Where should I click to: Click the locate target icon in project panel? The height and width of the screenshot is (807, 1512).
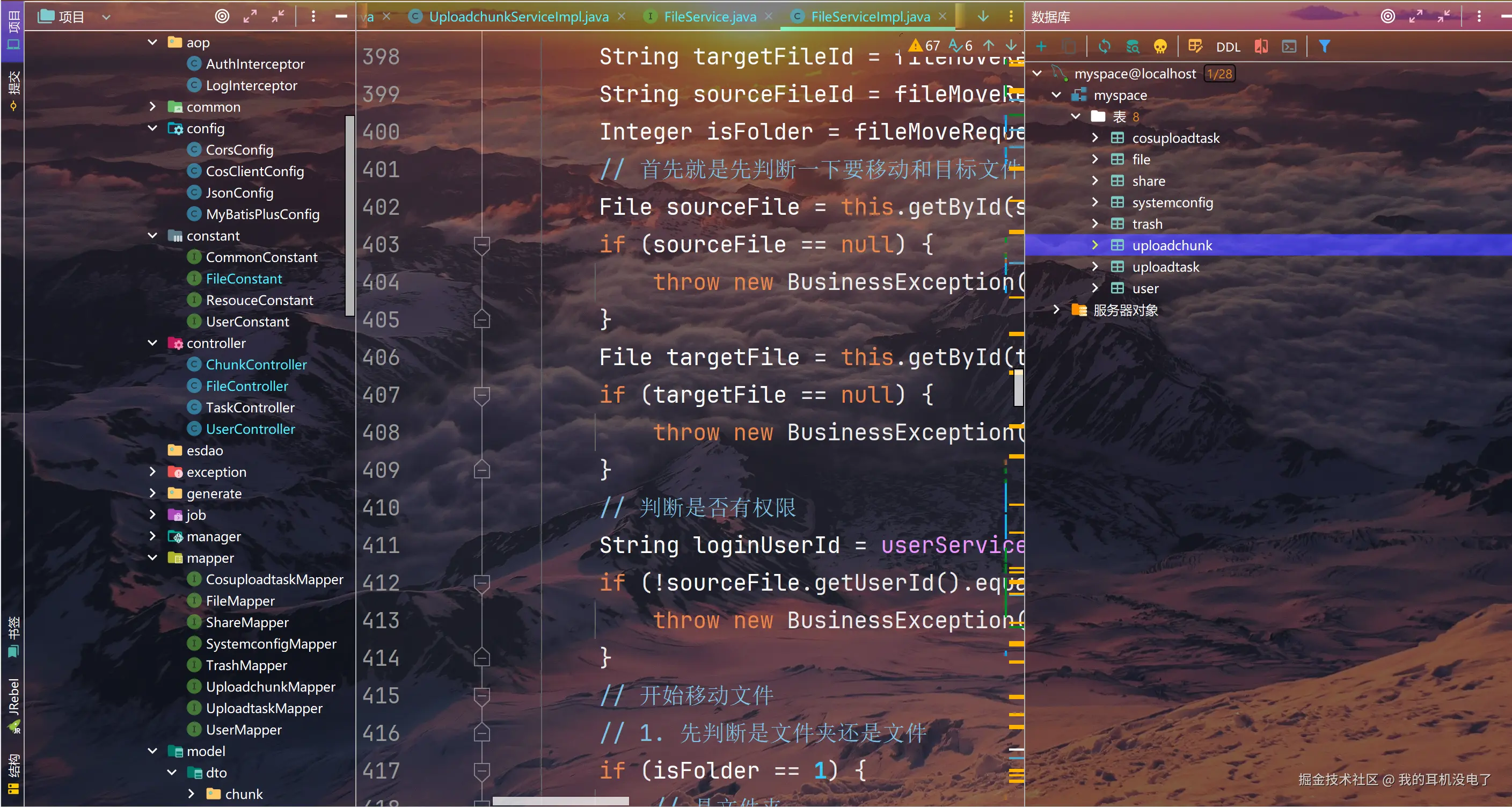point(222,17)
